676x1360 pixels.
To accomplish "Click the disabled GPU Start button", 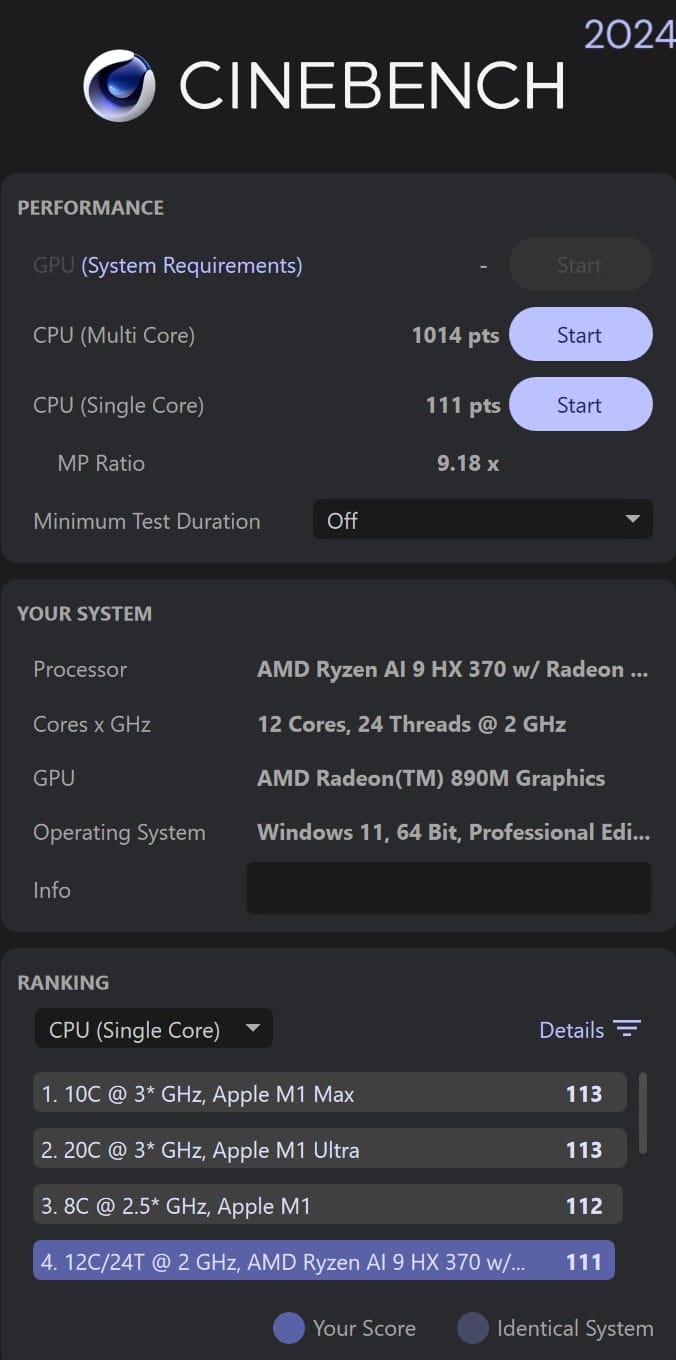I will [x=580, y=264].
